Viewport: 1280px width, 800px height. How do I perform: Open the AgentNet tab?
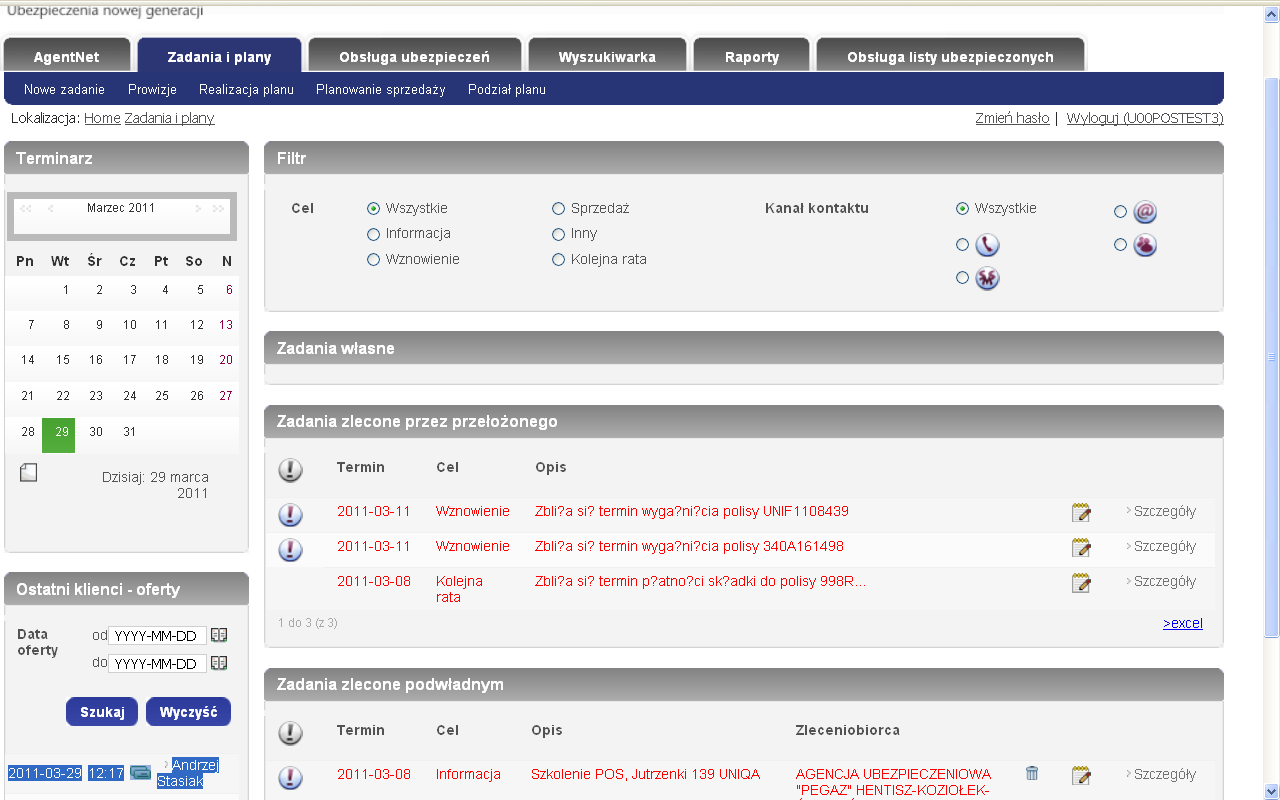coord(67,57)
